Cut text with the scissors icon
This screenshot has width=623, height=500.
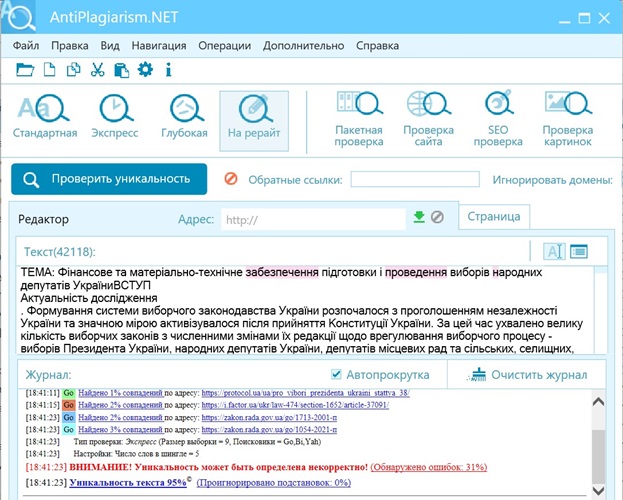97,70
